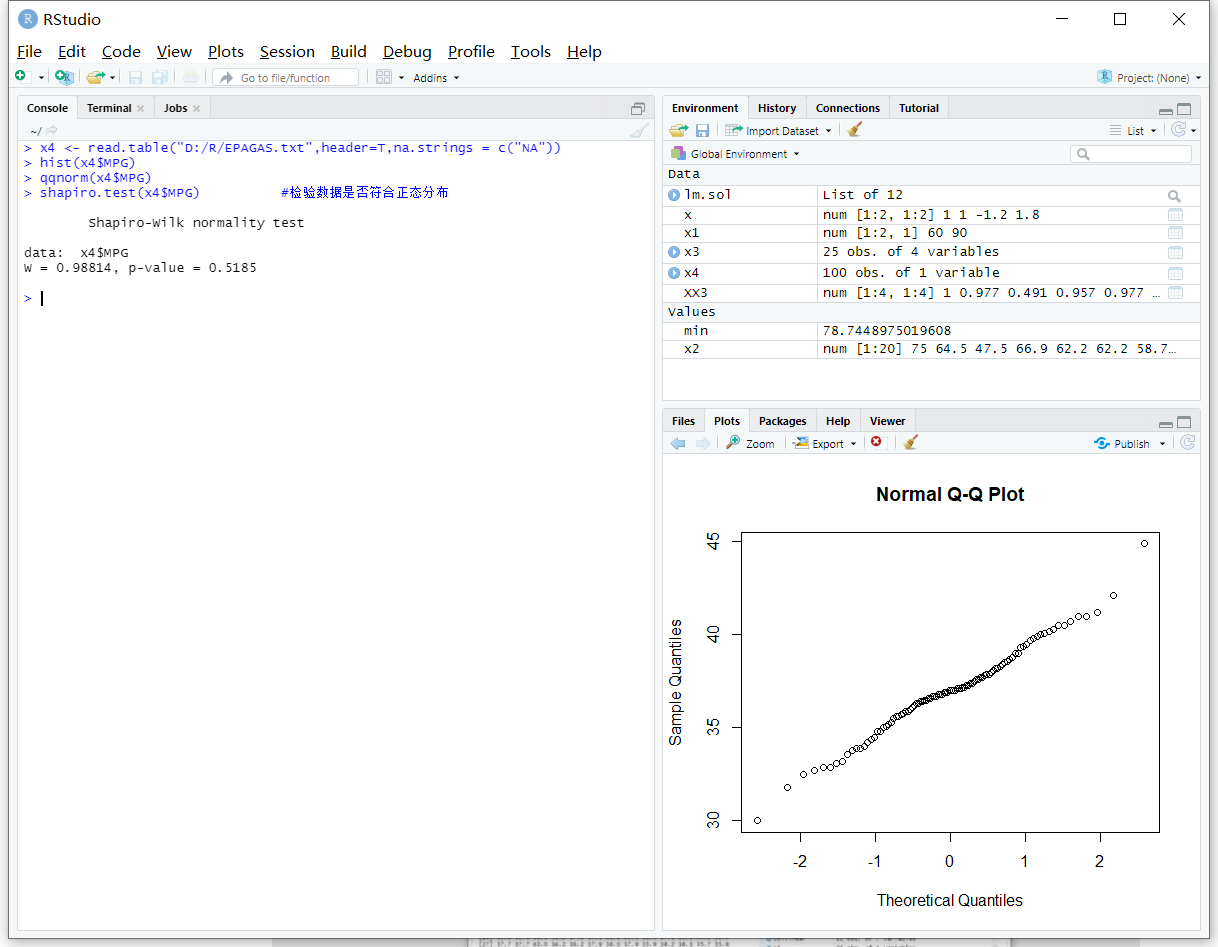Click the Save All documents icon

(x=159, y=77)
